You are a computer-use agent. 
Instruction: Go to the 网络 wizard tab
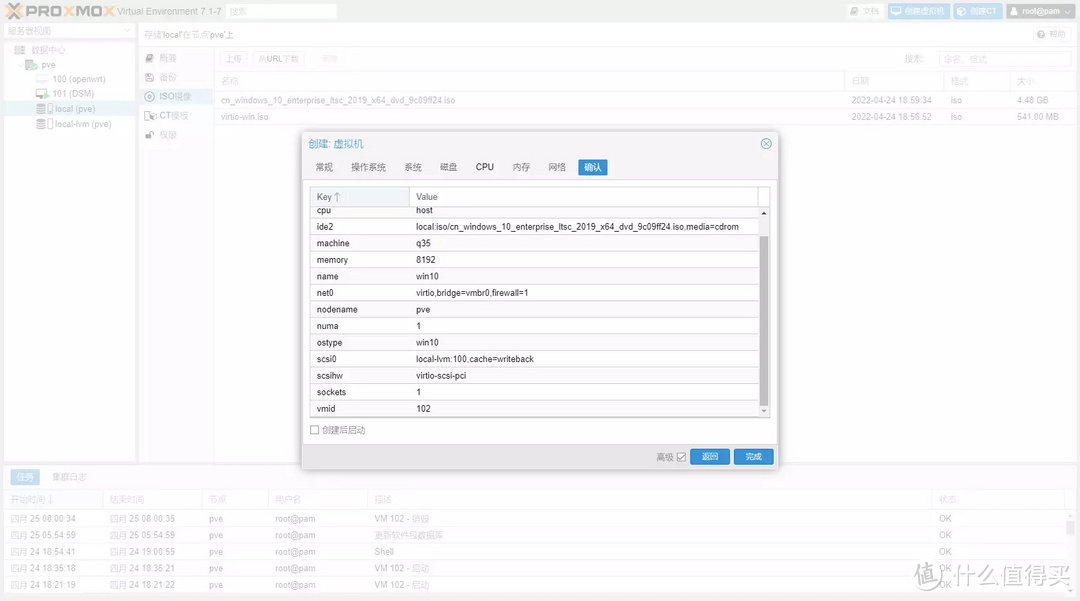pos(557,167)
